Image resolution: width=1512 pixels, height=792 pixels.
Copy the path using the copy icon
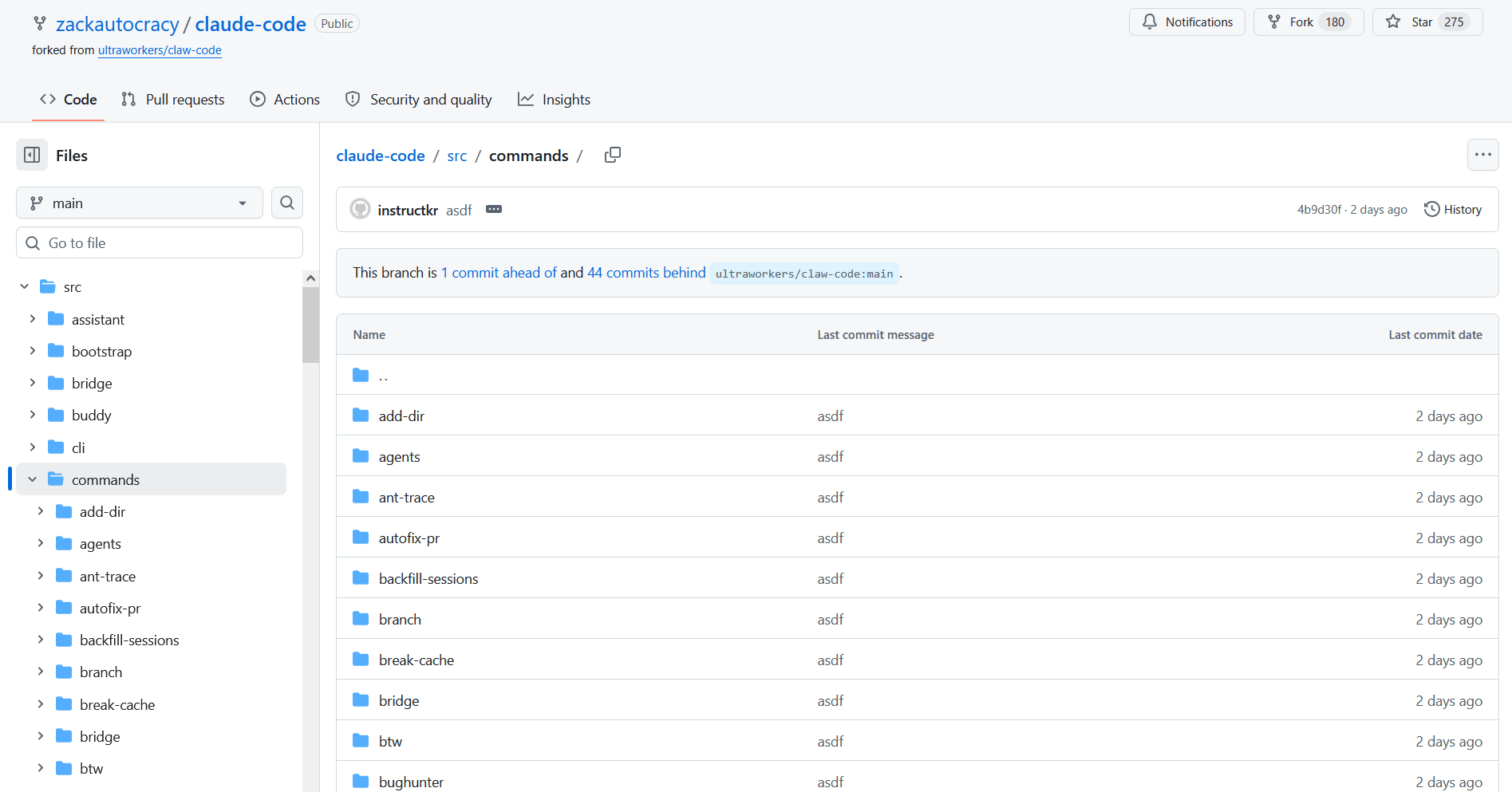pyautogui.click(x=612, y=156)
